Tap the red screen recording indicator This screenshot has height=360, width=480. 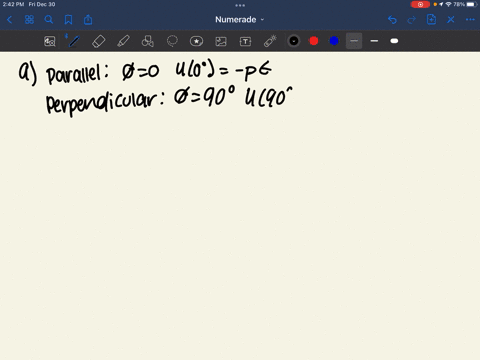(x=420, y=4)
